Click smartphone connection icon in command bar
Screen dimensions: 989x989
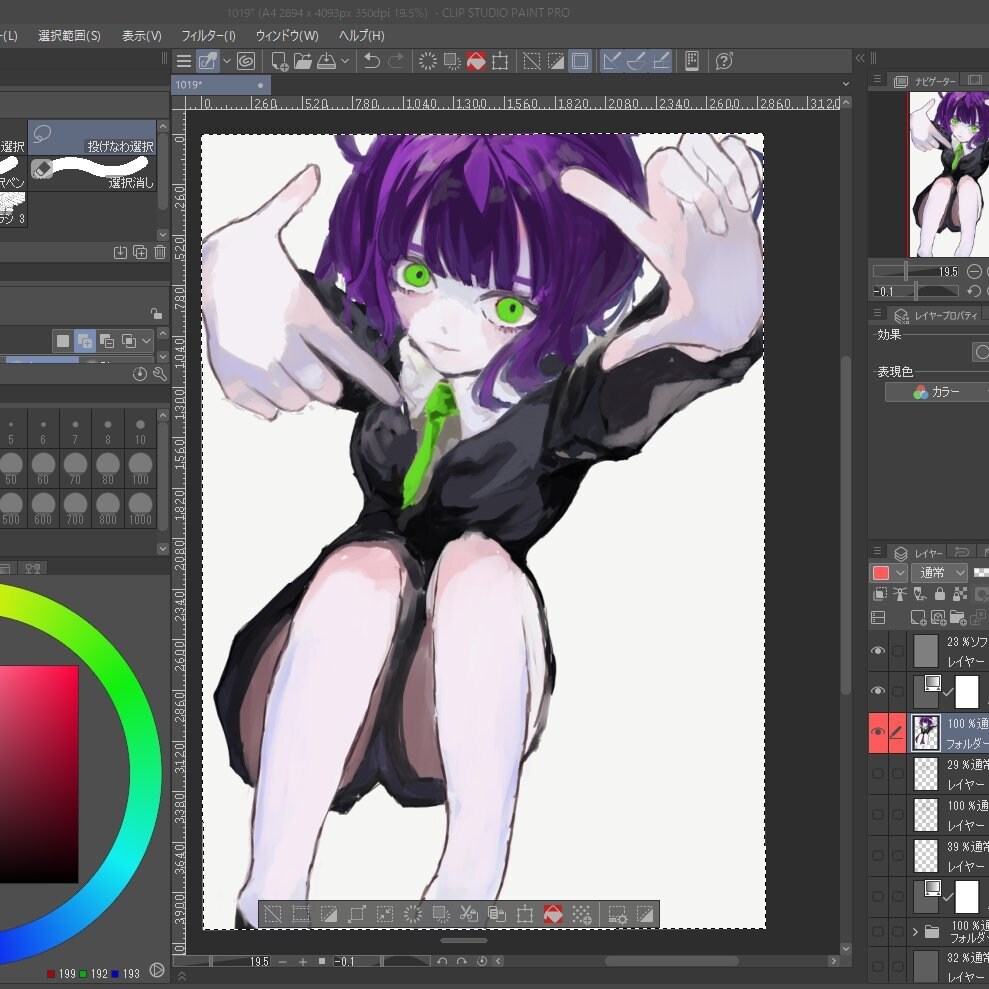(x=692, y=61)
